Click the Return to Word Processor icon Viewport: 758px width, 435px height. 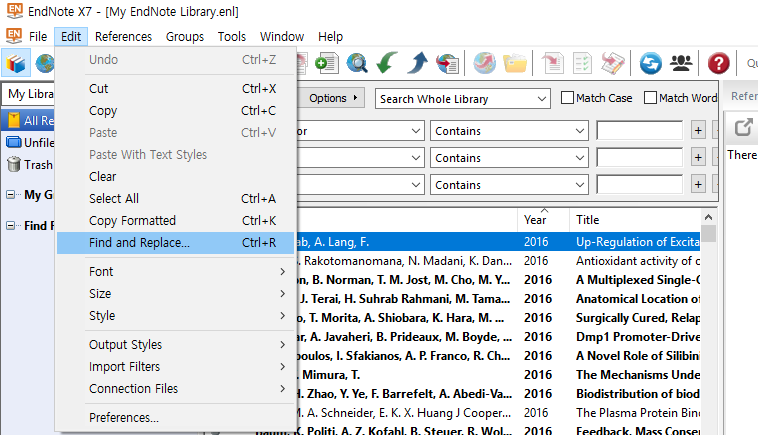tap(612, 63)
